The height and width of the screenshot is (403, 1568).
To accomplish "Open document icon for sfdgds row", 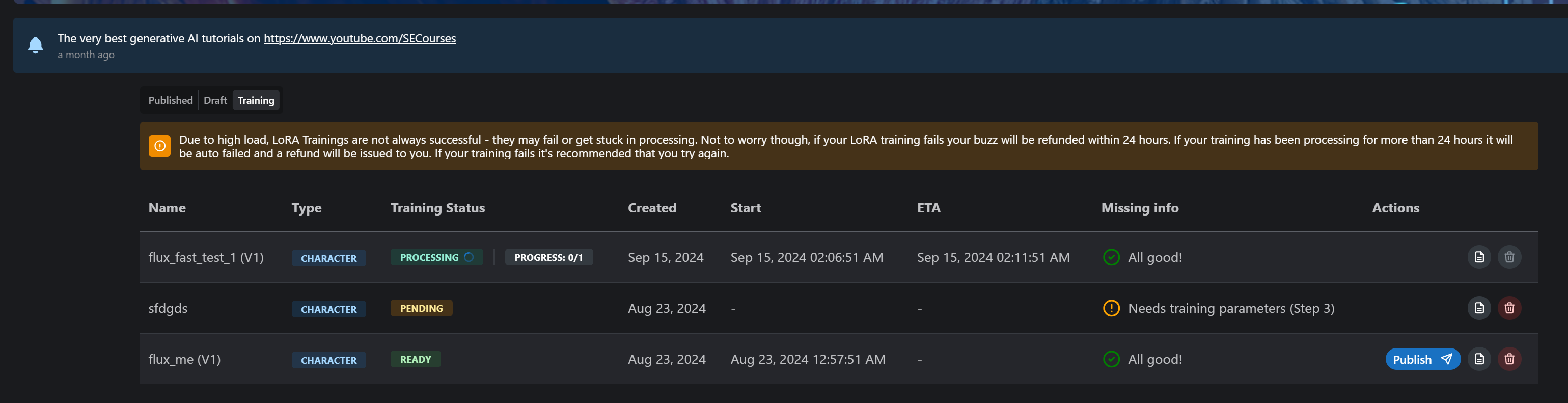I will 1479,308.
